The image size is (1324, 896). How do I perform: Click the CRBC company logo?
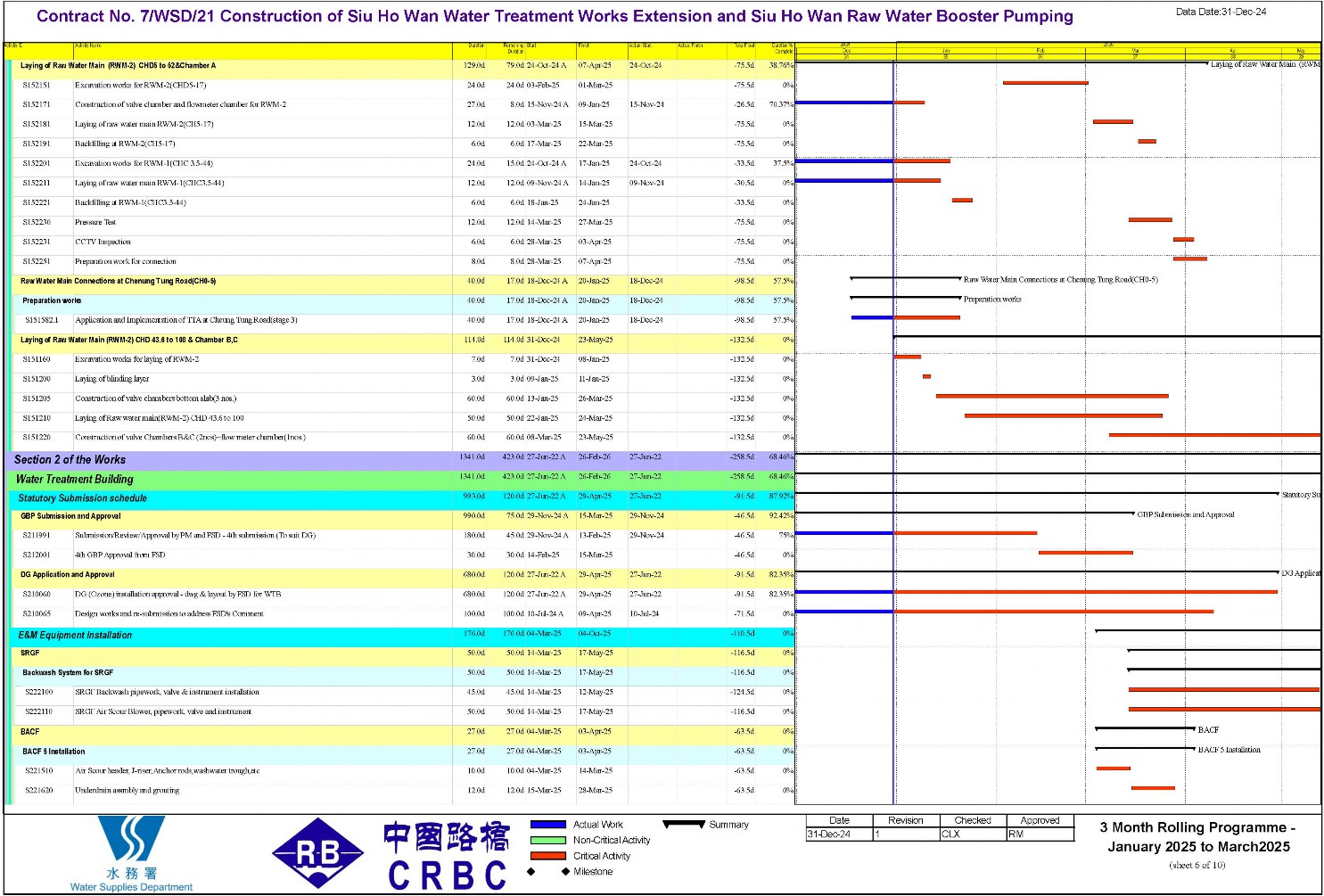pos(447,856)
